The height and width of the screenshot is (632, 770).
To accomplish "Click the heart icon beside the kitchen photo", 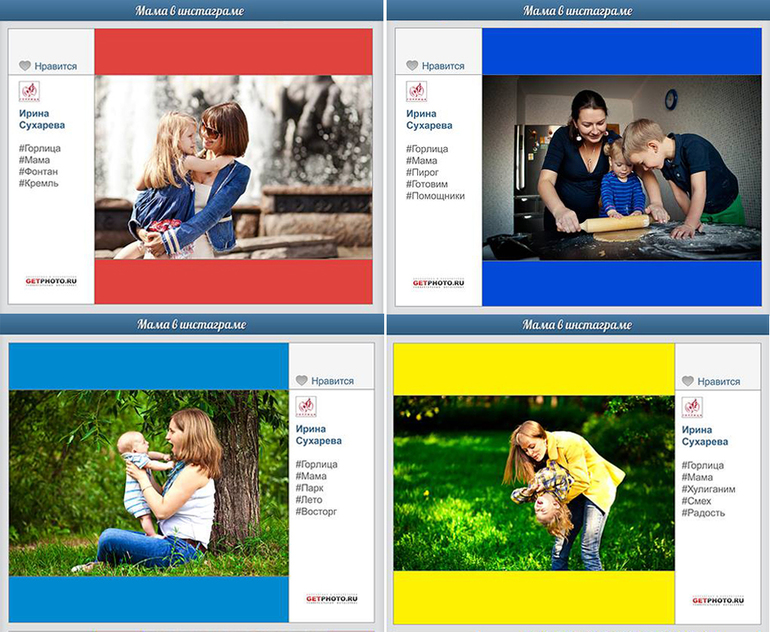I will pos(412,66).
